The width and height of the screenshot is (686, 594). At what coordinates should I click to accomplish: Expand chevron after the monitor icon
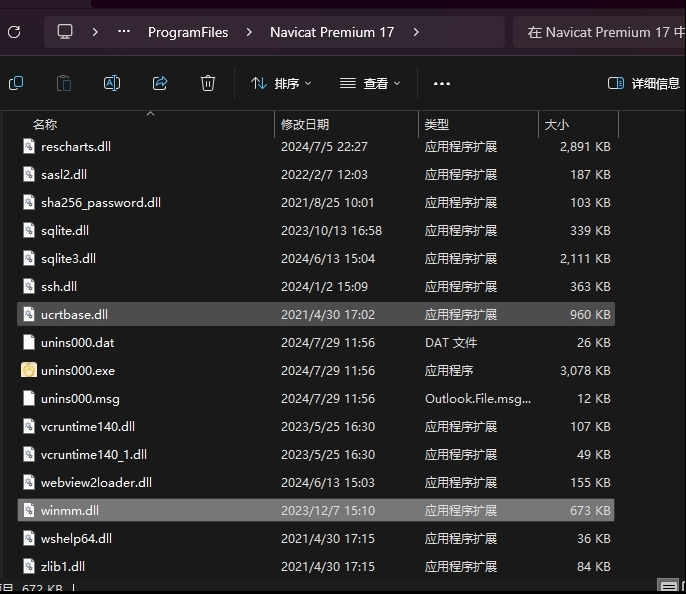pos(95,32)
